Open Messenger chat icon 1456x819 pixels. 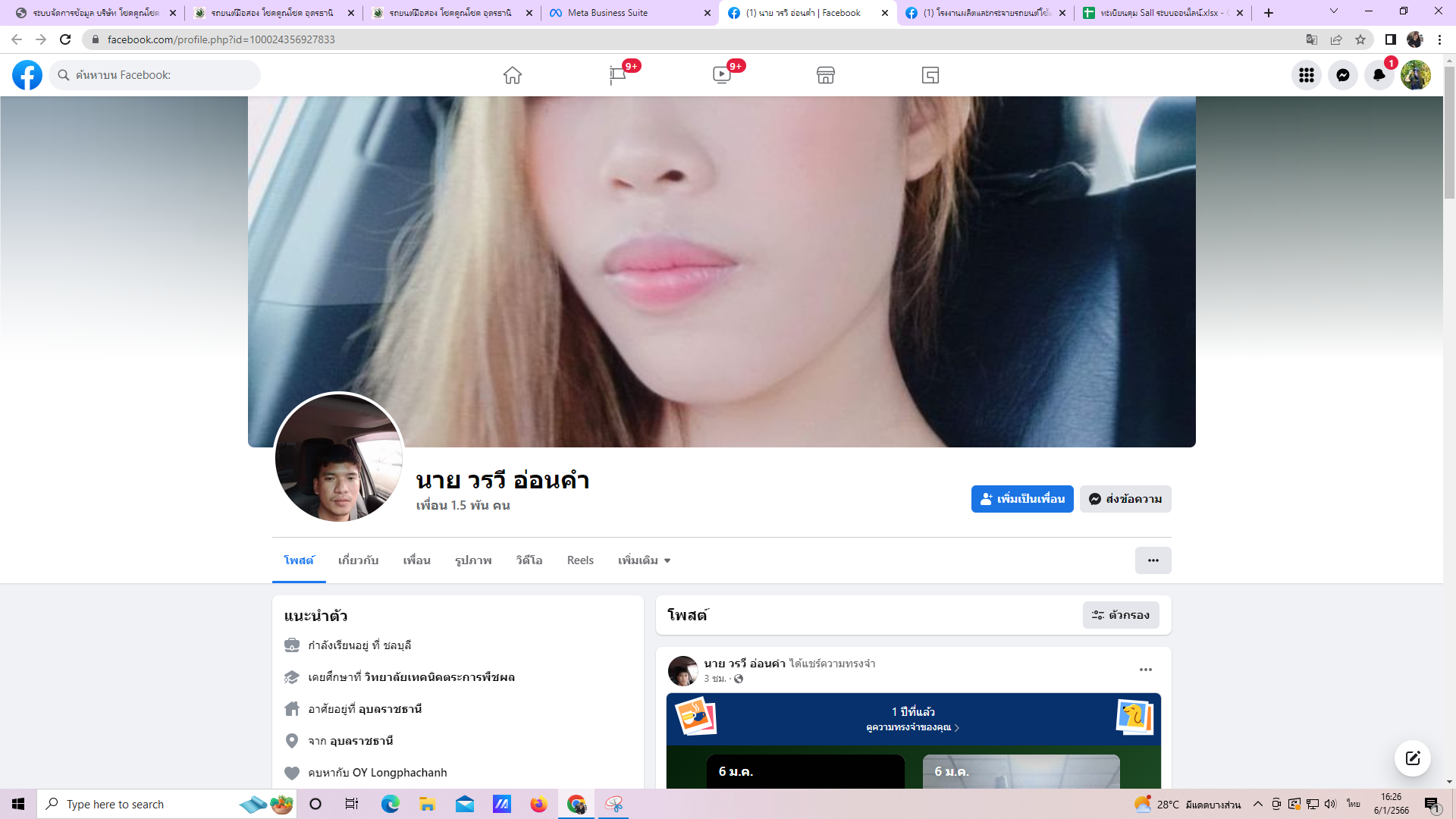click(1342, 75)
